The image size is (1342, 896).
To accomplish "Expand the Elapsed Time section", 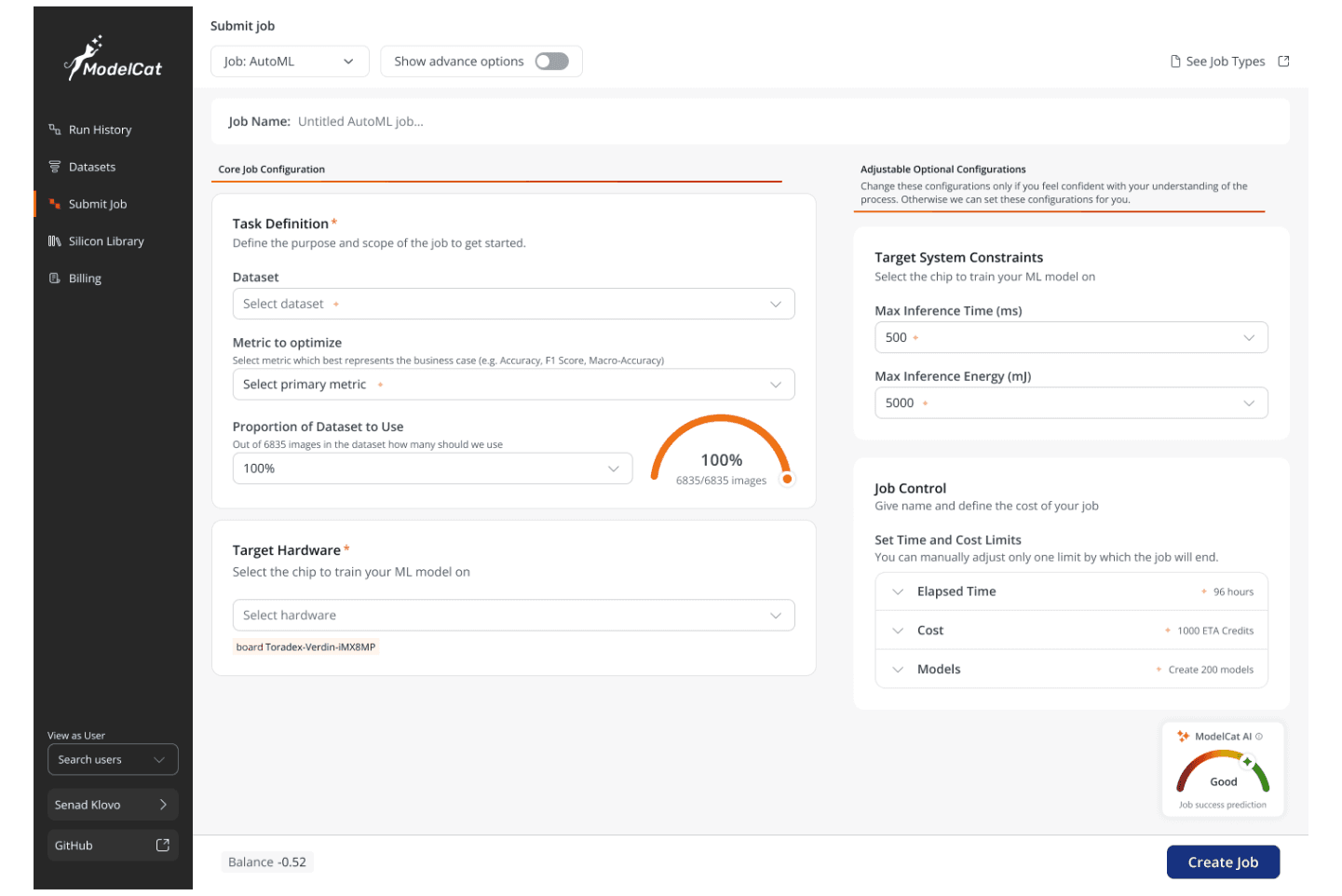I will pyautogui.click(x=898, y=592).
